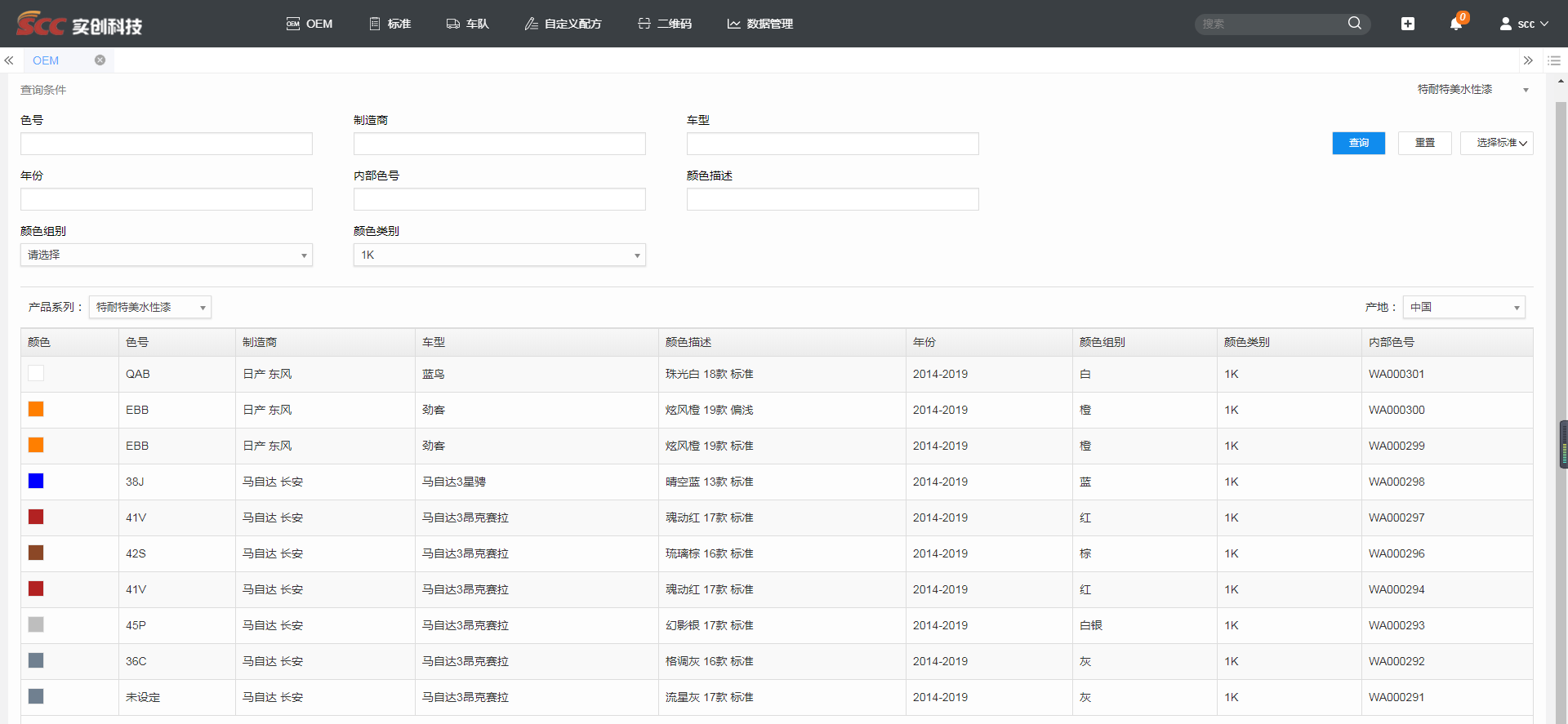The height and width of the screenshot is (724, 1568).
Task: Open the 标准 menu
Action: pos(390,24)
